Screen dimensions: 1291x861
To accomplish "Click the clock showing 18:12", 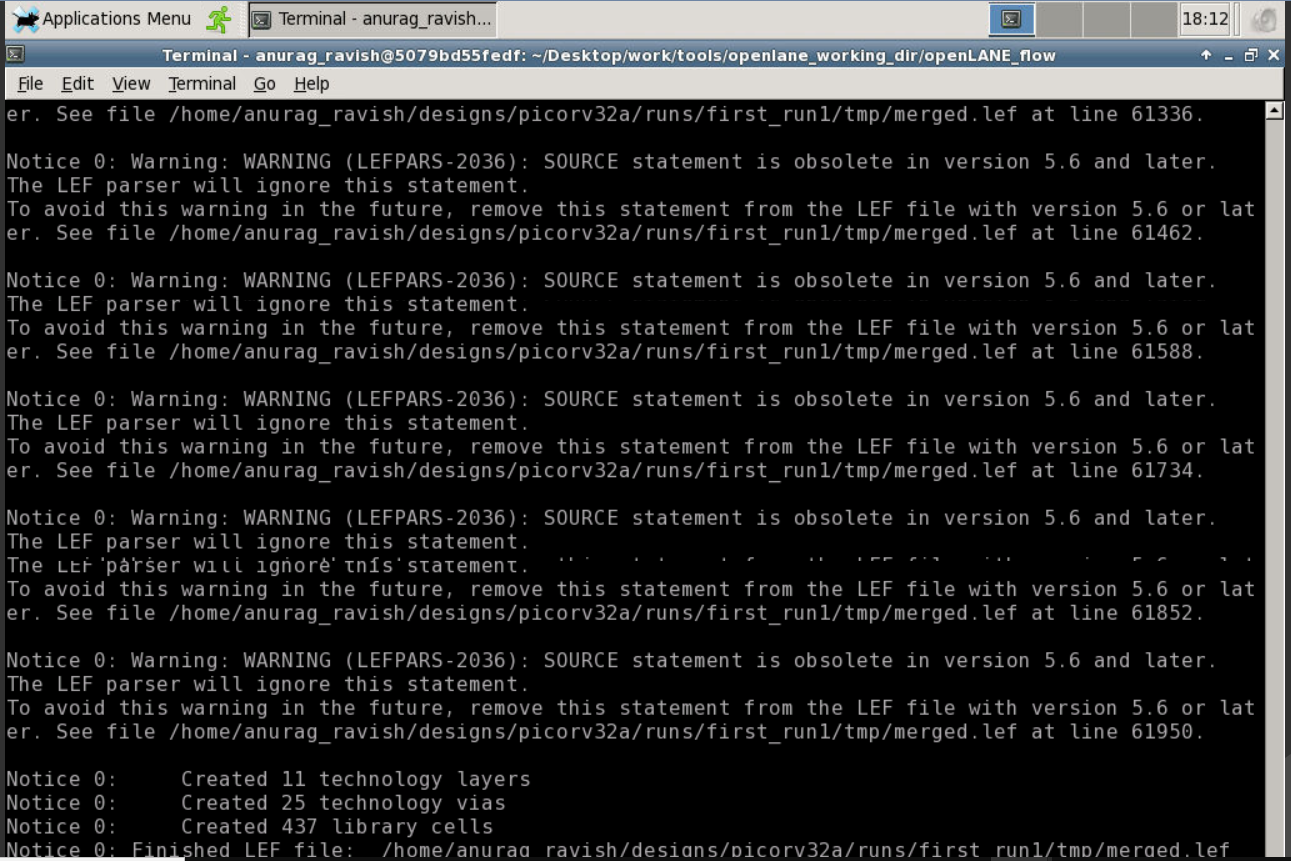I will 1205,19.
